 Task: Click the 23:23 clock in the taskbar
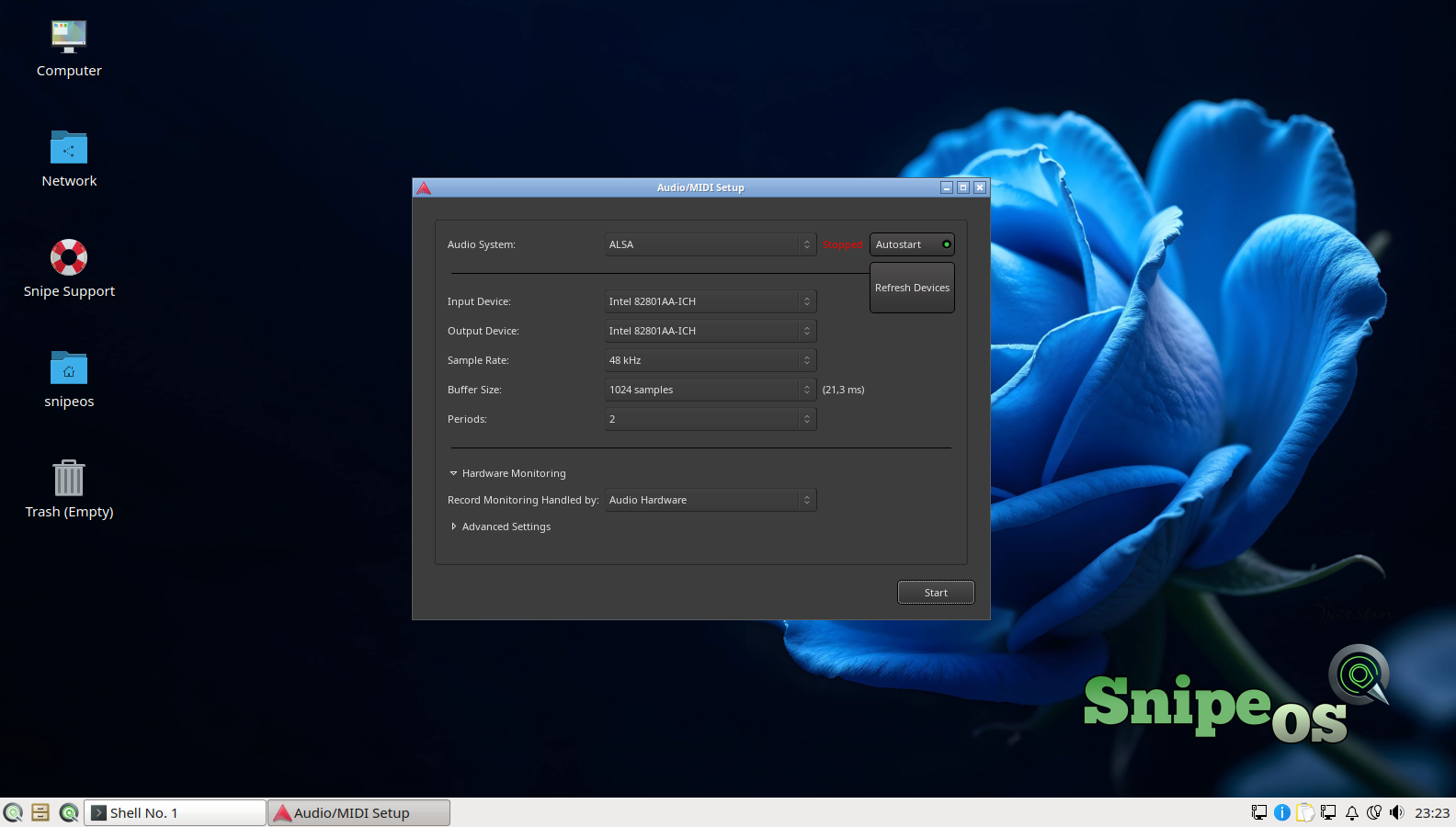(1432, 812)
